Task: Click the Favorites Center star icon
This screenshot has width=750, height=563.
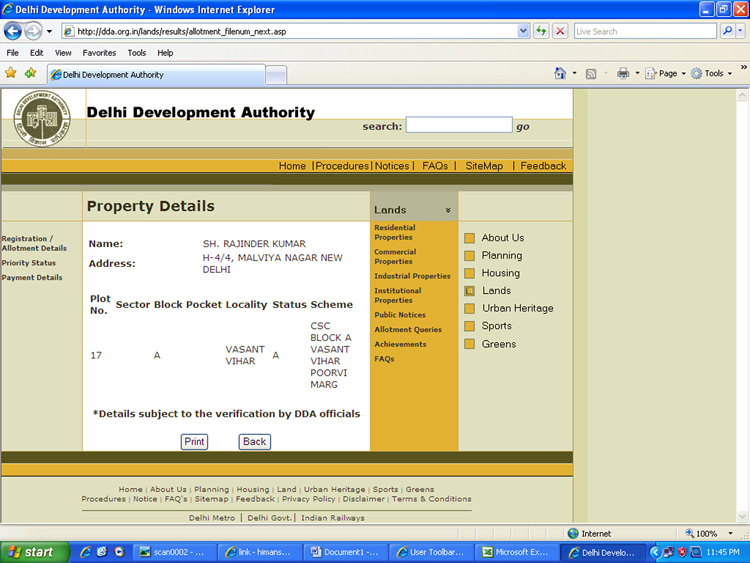Action: 11,73
